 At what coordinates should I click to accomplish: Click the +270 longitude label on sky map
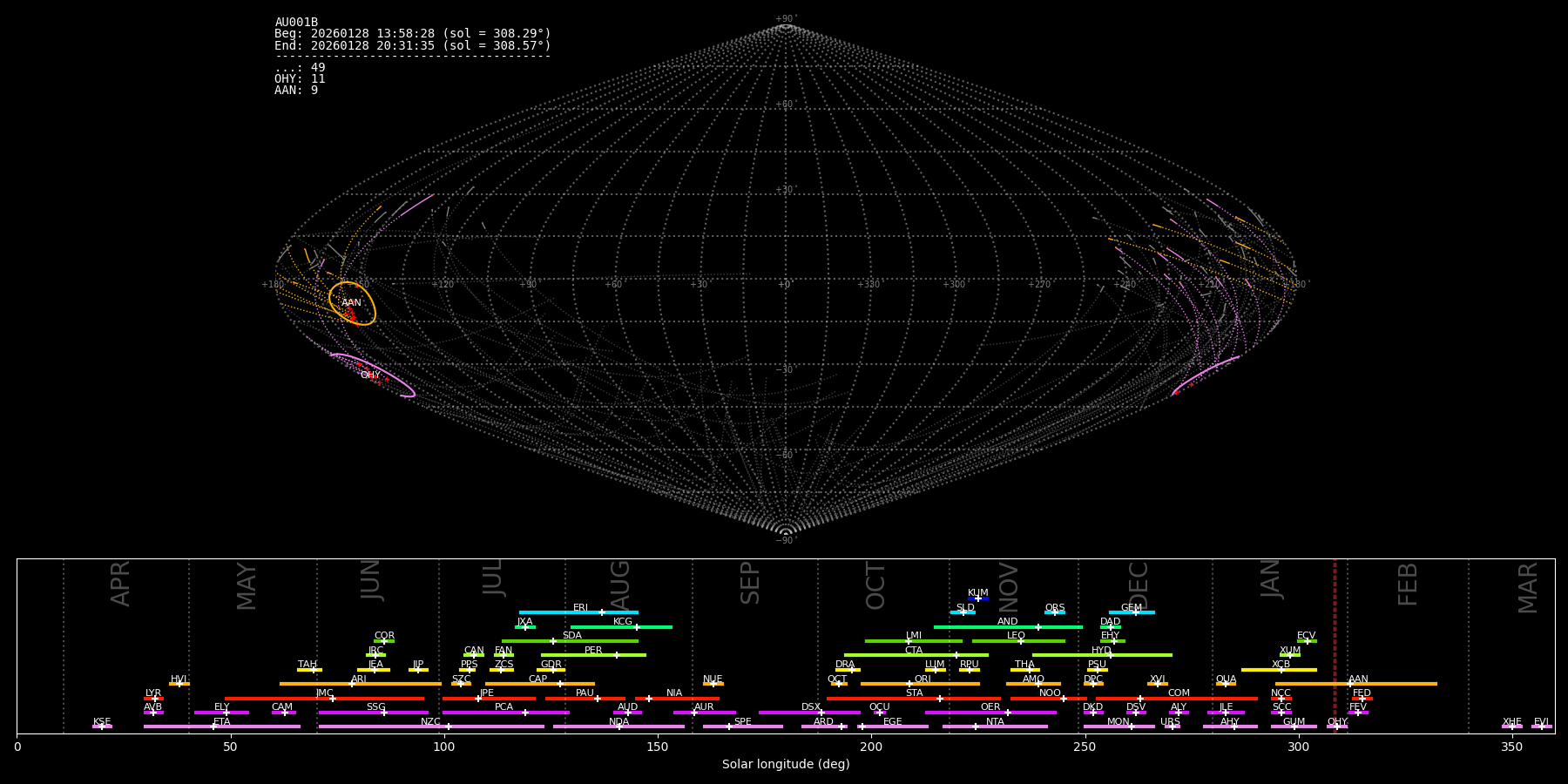[x=1039, y=285]
